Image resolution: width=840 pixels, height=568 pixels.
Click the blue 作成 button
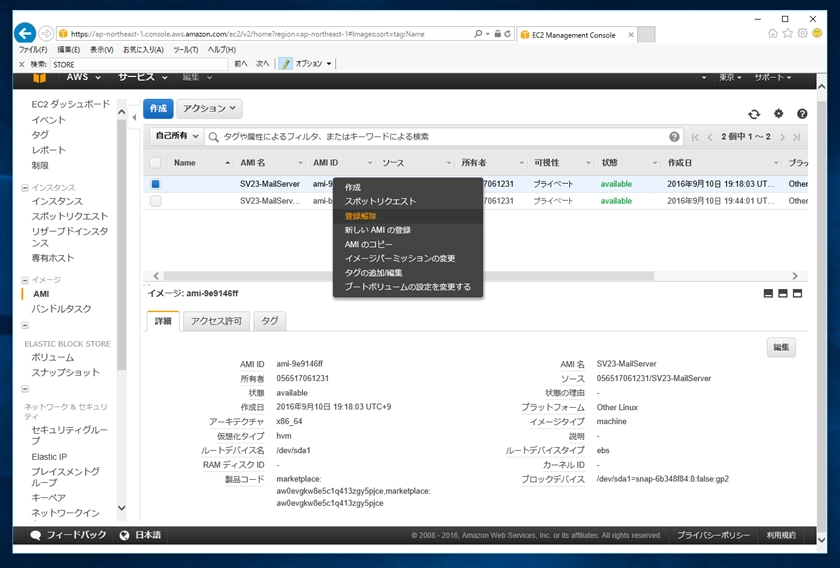158,108
